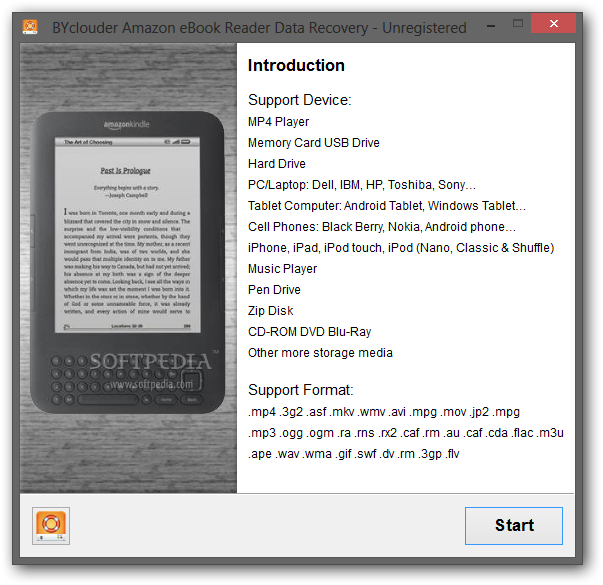Screen dimensions: 603x585
Task: Click the '.mp3 .ogg .ogm' formats line
Action: click(x=406, y=433)
